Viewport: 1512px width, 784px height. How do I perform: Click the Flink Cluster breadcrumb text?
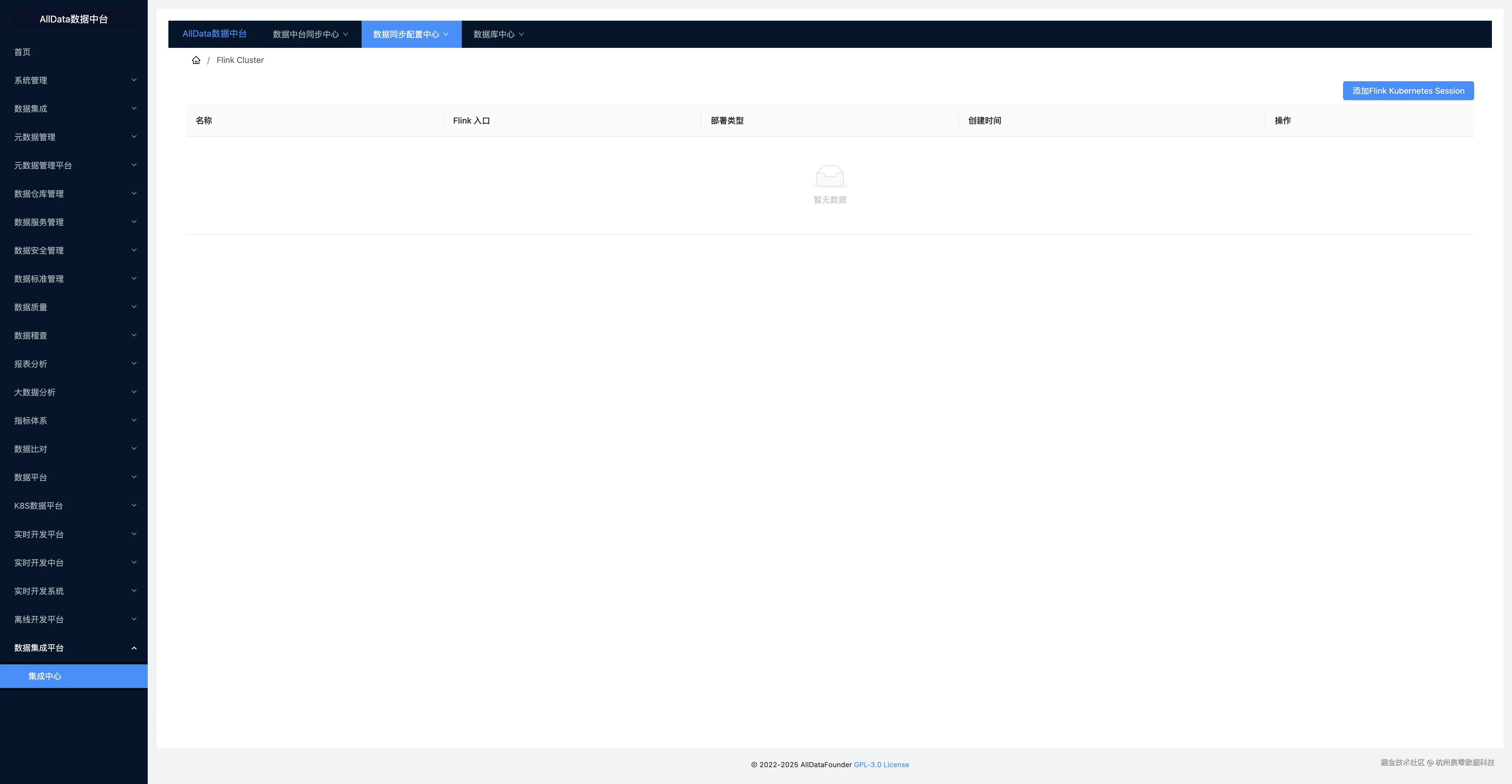240,60
